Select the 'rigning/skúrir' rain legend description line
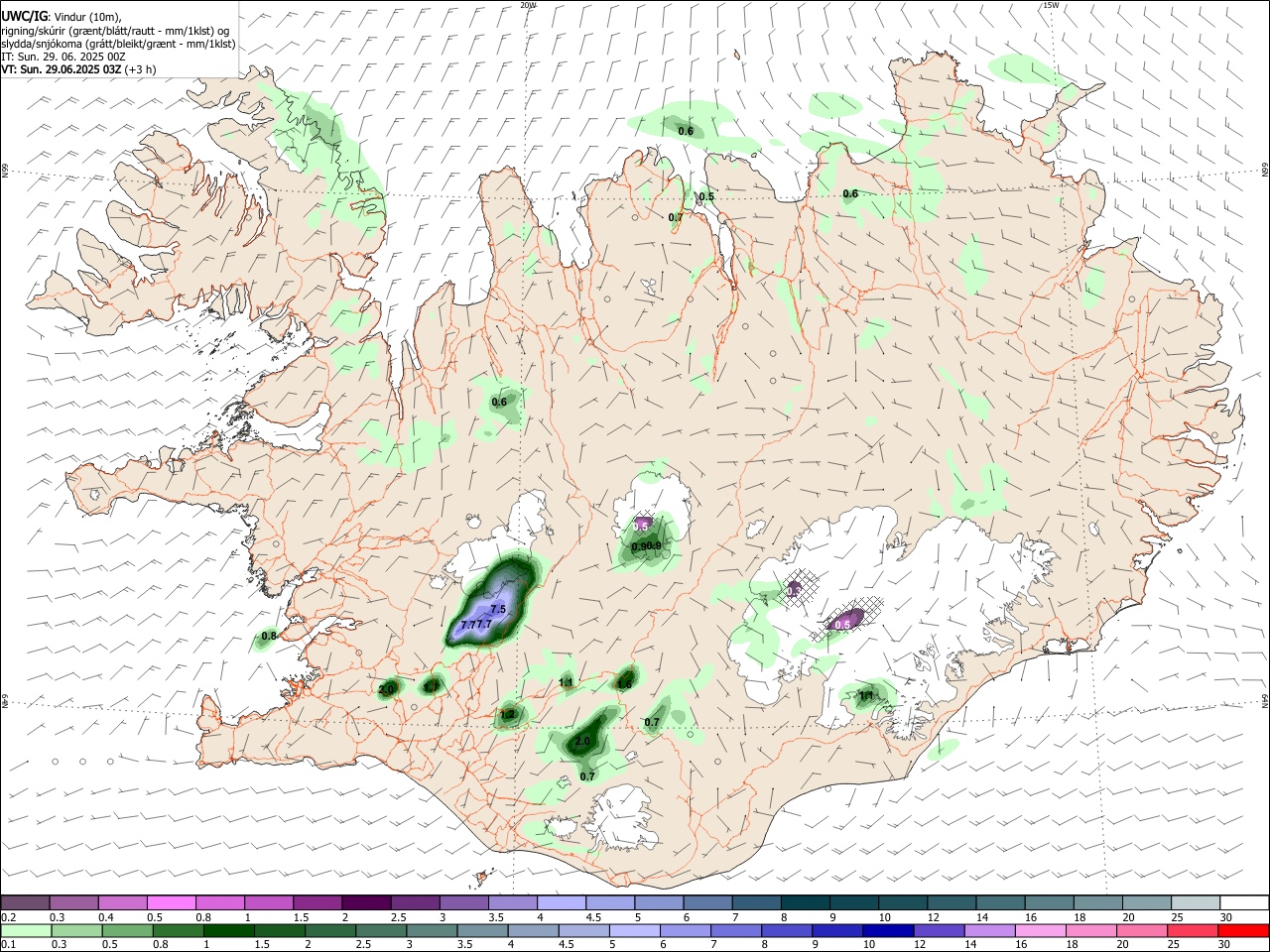 click(x=116, y=31)
